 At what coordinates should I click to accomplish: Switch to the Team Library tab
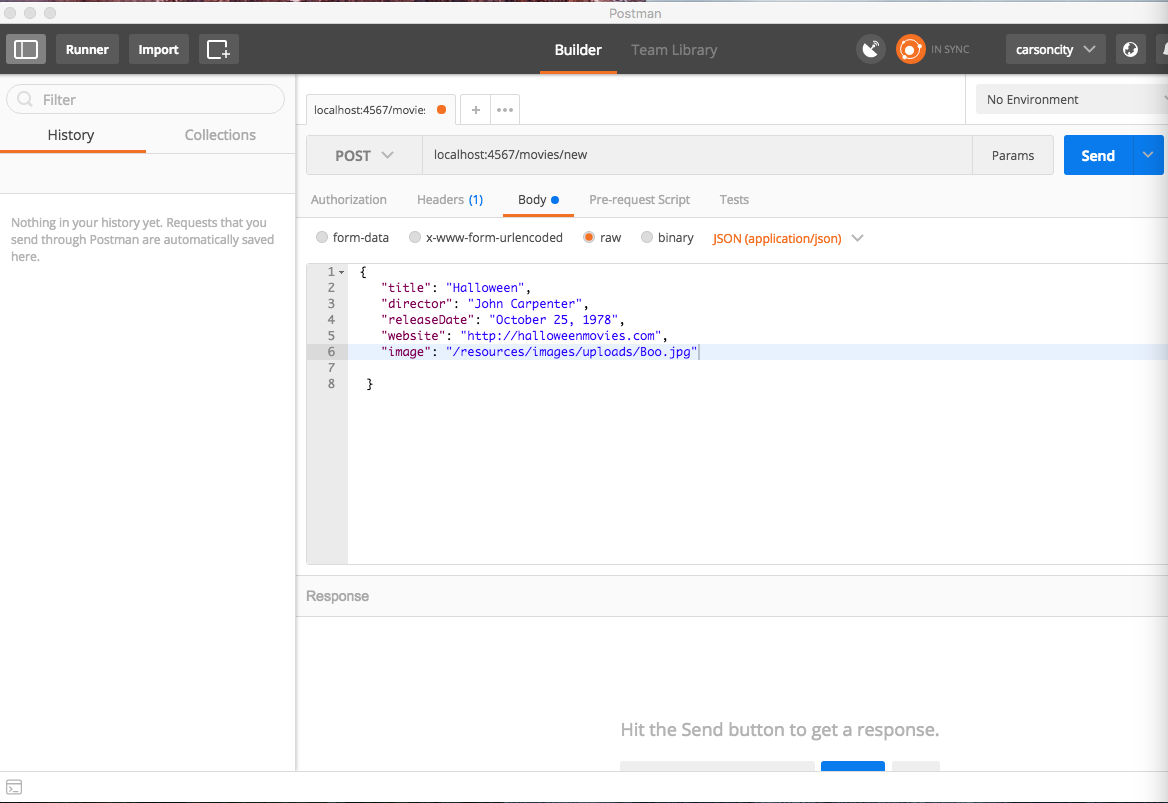point(674,50)
